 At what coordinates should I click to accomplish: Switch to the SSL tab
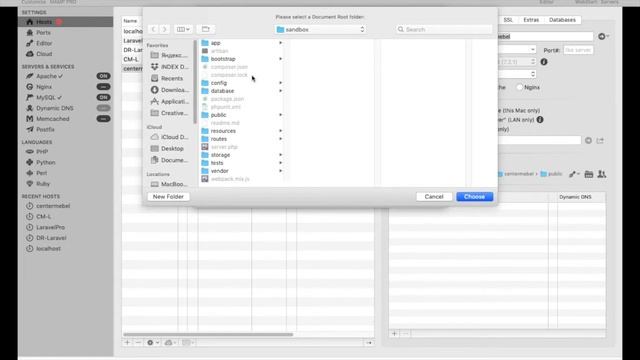pos(508,20)
